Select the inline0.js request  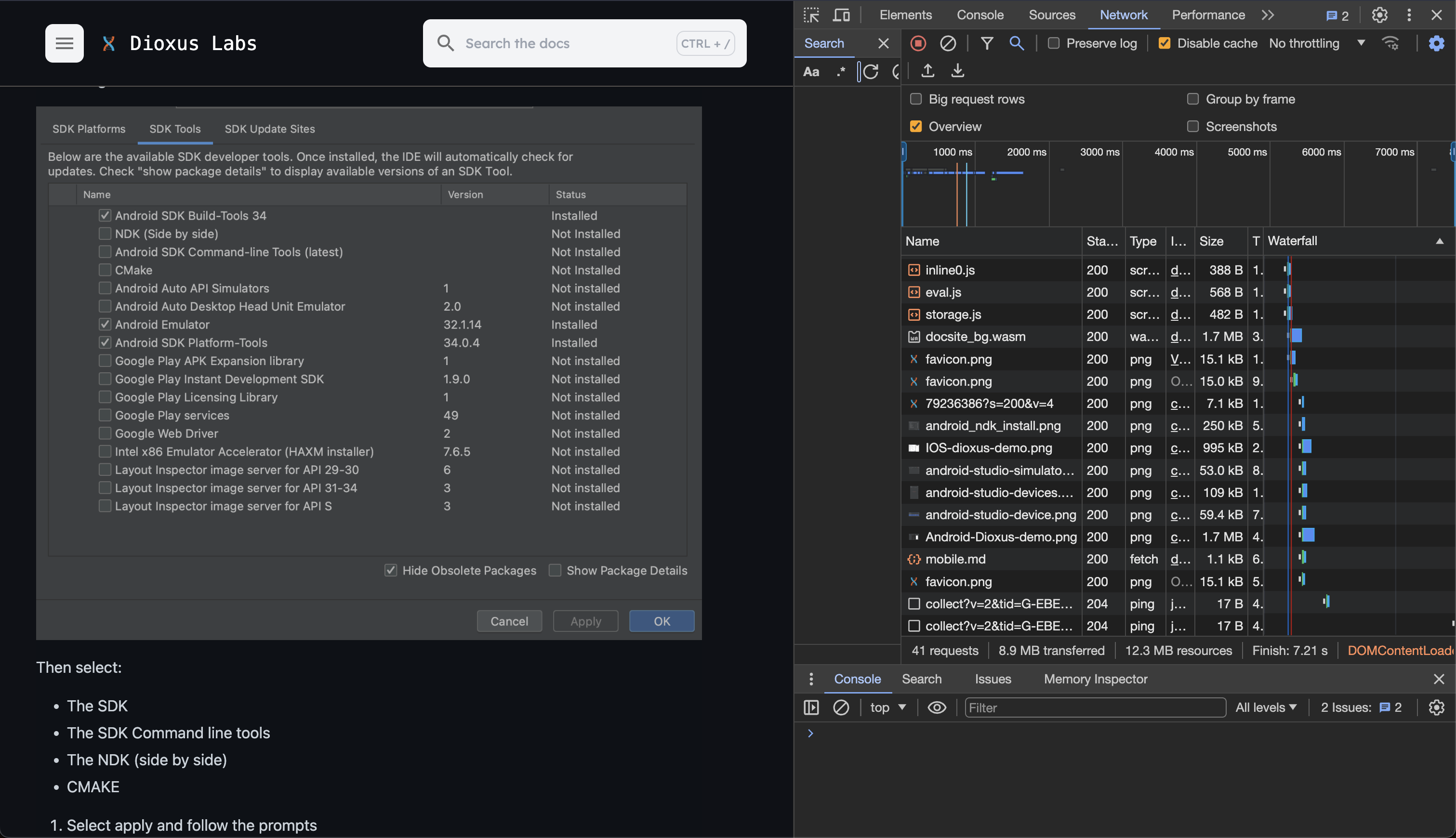(x=949, y=270)
